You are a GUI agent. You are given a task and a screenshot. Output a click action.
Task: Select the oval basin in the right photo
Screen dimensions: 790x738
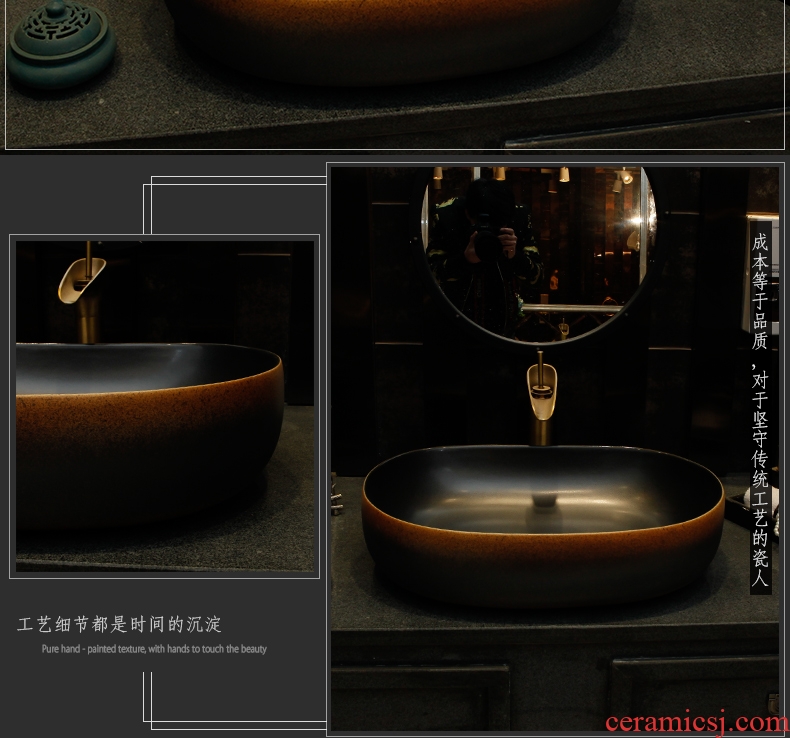543,520
